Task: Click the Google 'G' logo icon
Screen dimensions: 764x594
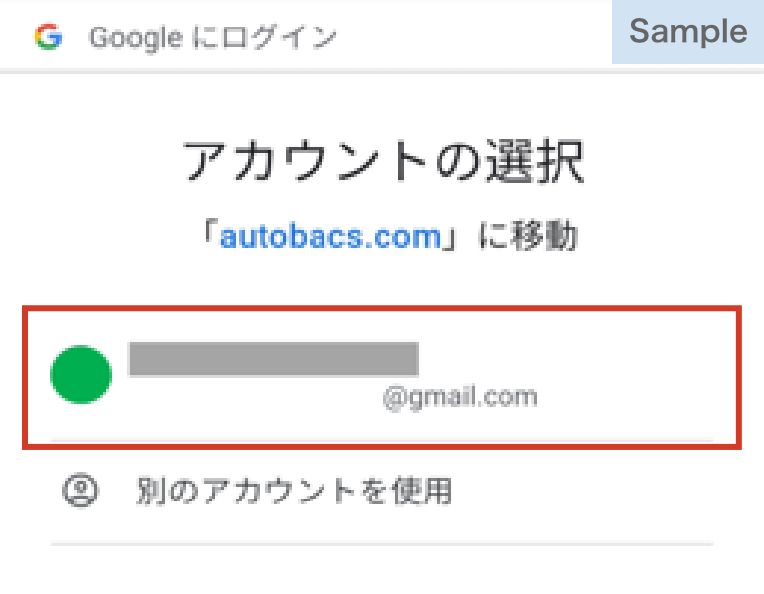Action: point(47,38)
